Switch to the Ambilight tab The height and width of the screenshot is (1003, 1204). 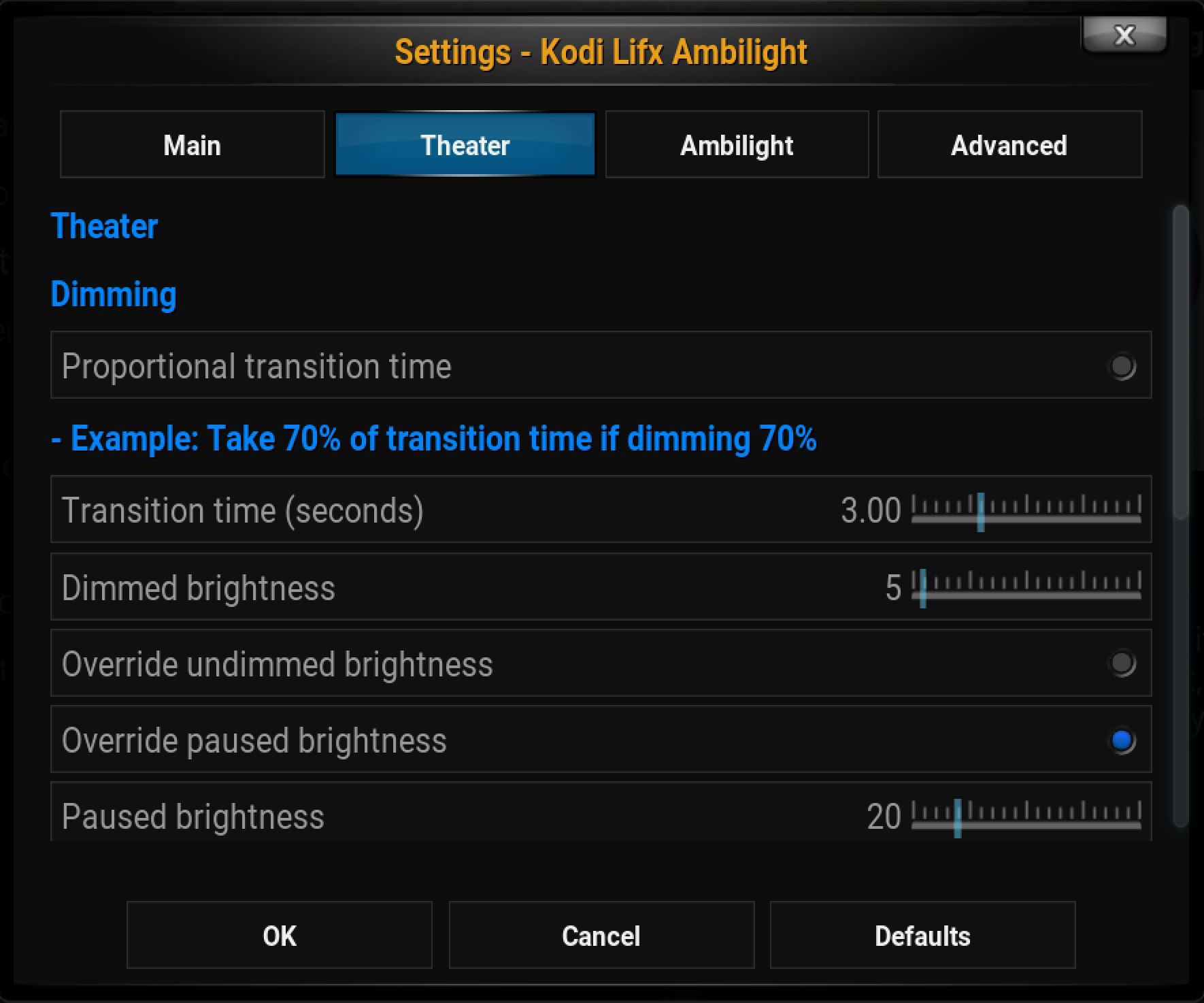coord(737,144)
